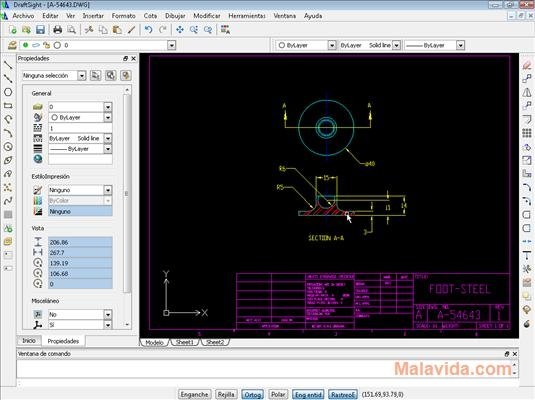The image size is (535, 400).
Task: Switch to the Inicio panel tab
Action: 29,341
